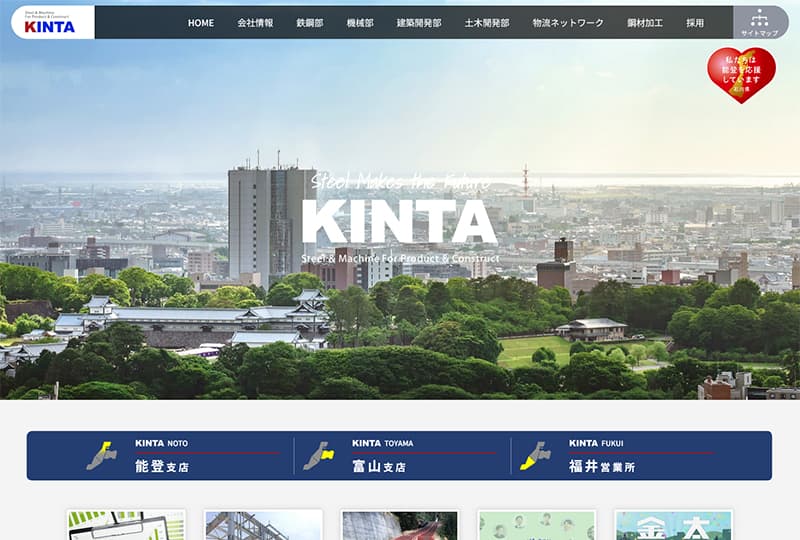Open 鋼材加工 menu item
800x540 pixels.
pyautogui.click(x=645, y=23)
